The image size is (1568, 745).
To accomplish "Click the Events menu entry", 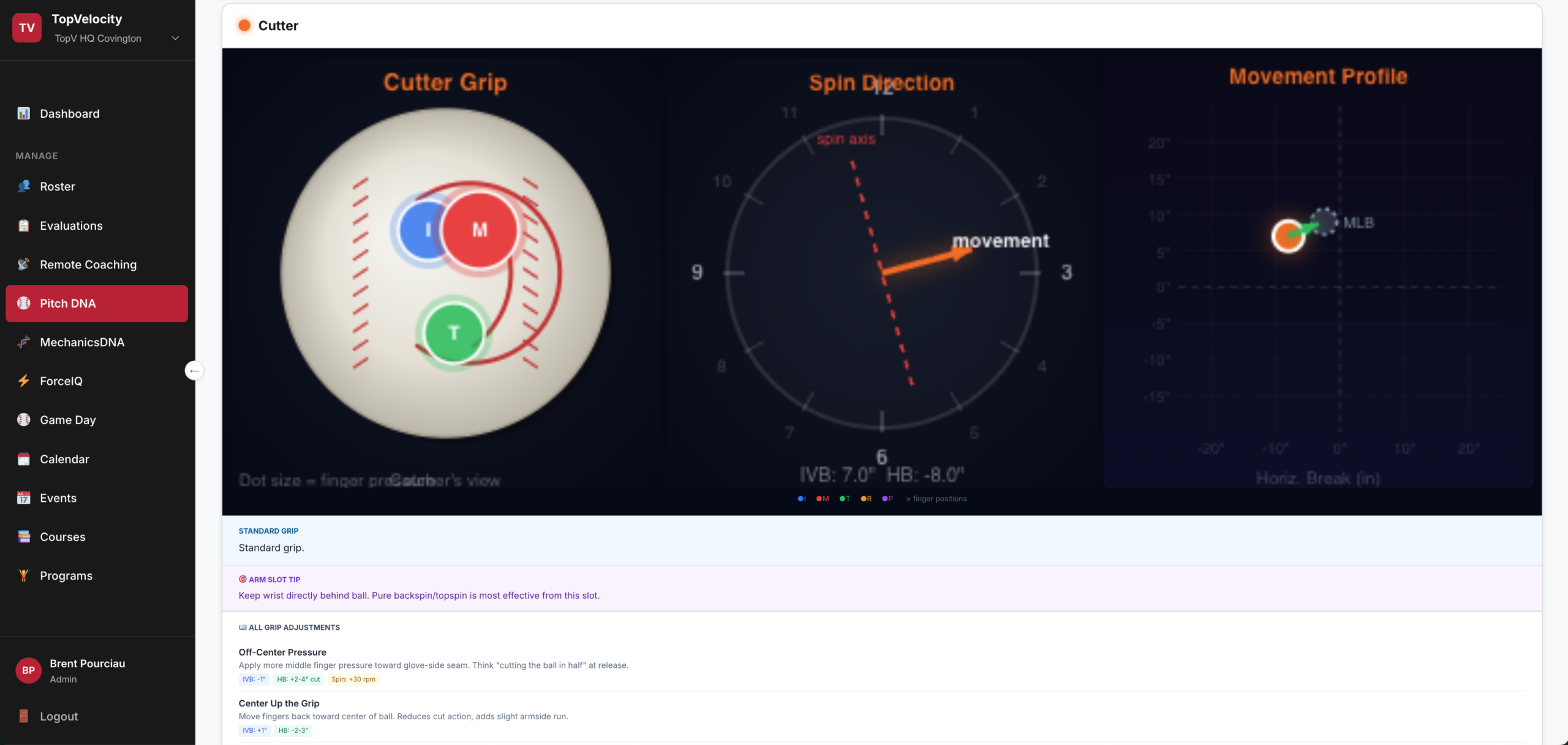I will (58, 498).
